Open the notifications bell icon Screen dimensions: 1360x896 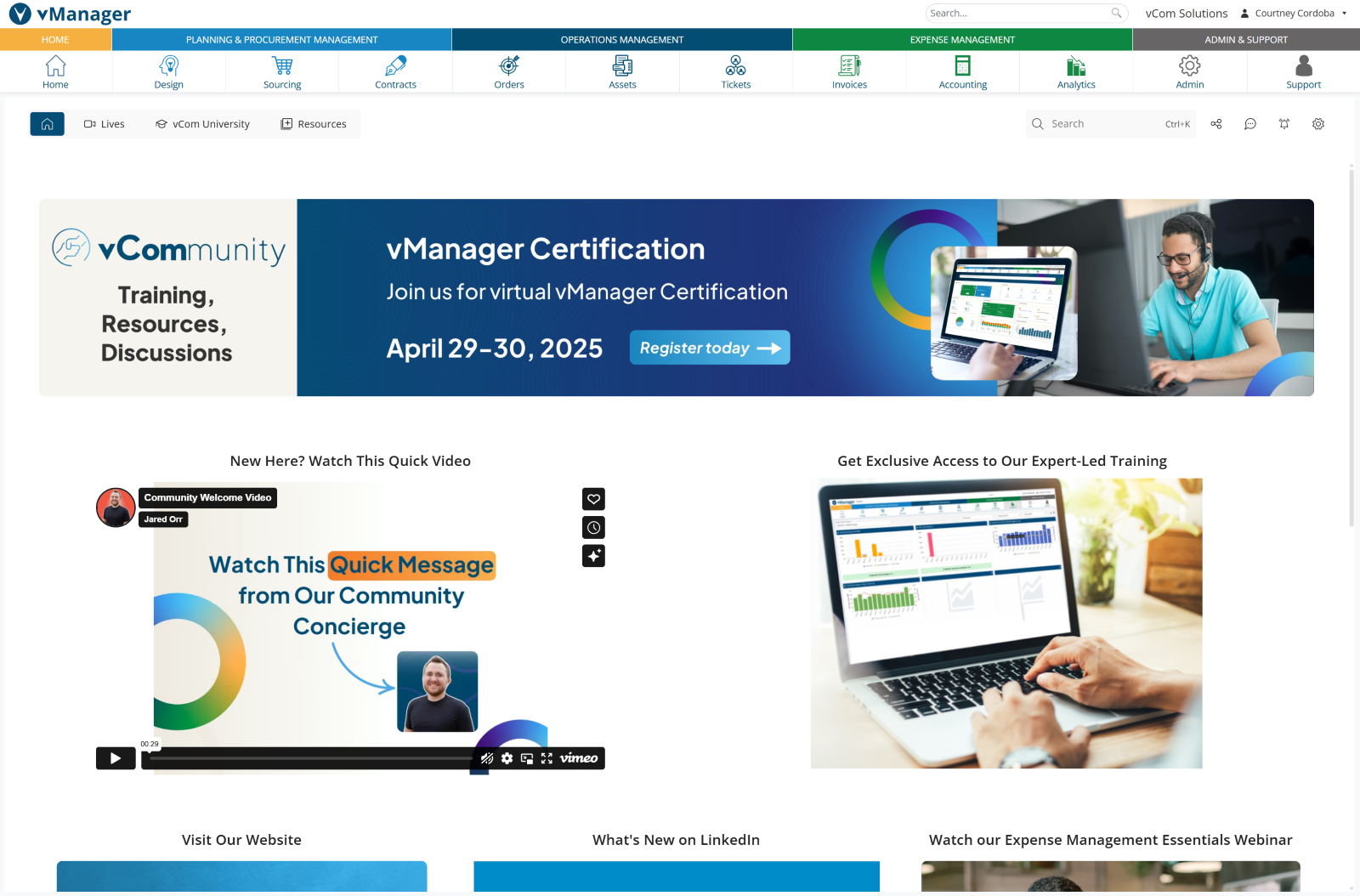(1284, 124)
